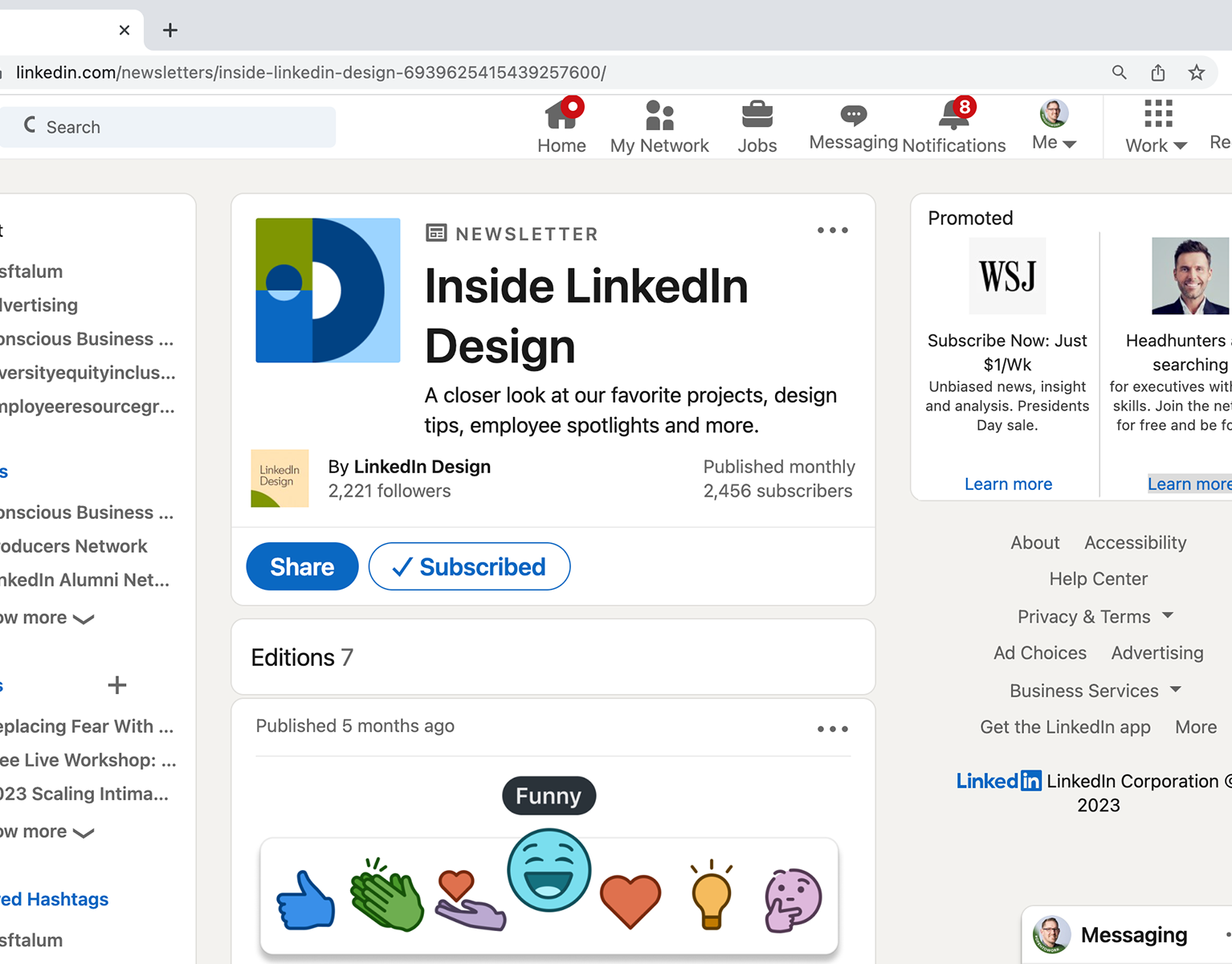The height and width of the screenshot is (964, 1232).
Task: Open the Help Center footer link
Action: click(1098, 579)
